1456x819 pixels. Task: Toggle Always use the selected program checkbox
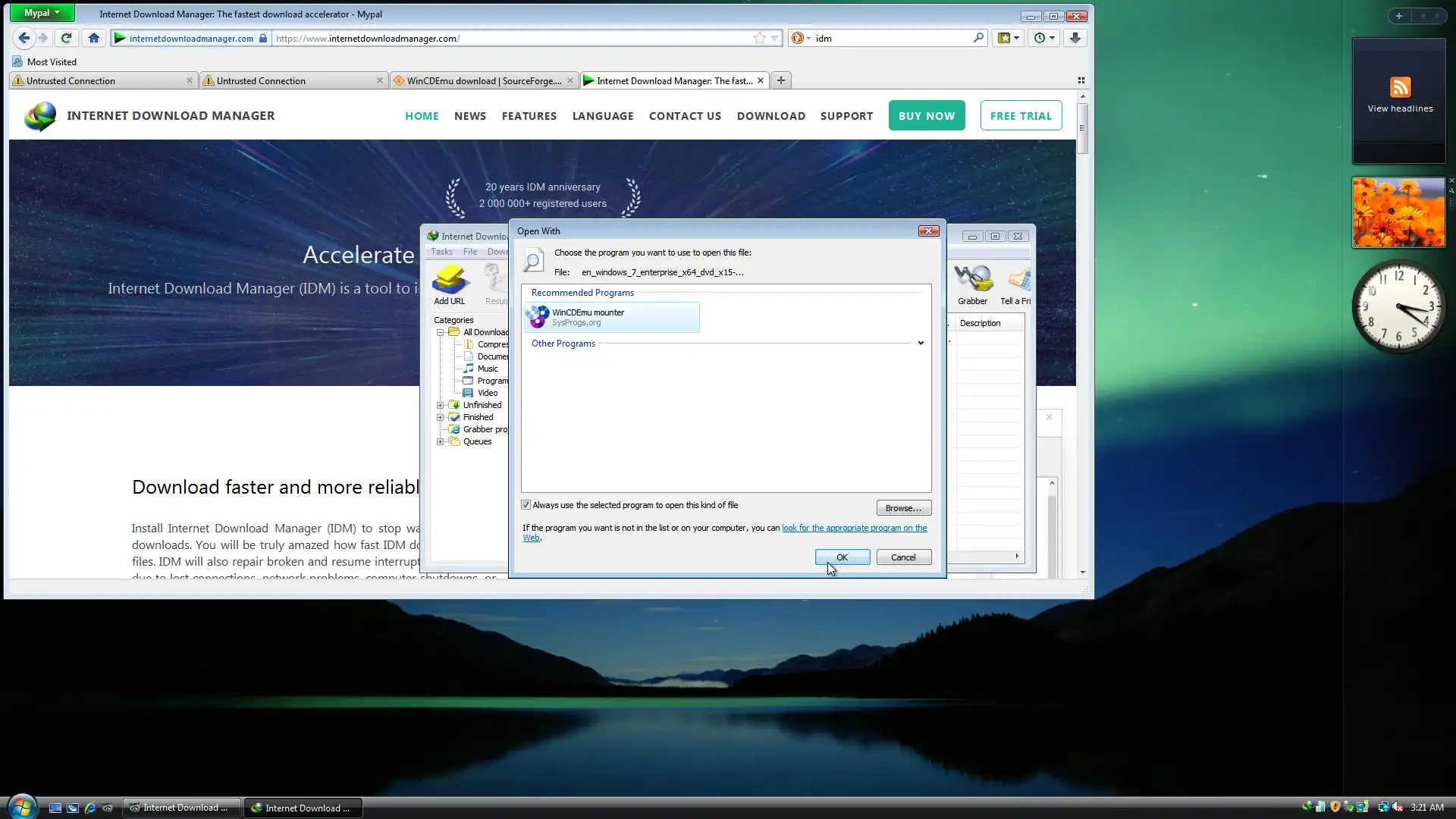pos(526,505)
